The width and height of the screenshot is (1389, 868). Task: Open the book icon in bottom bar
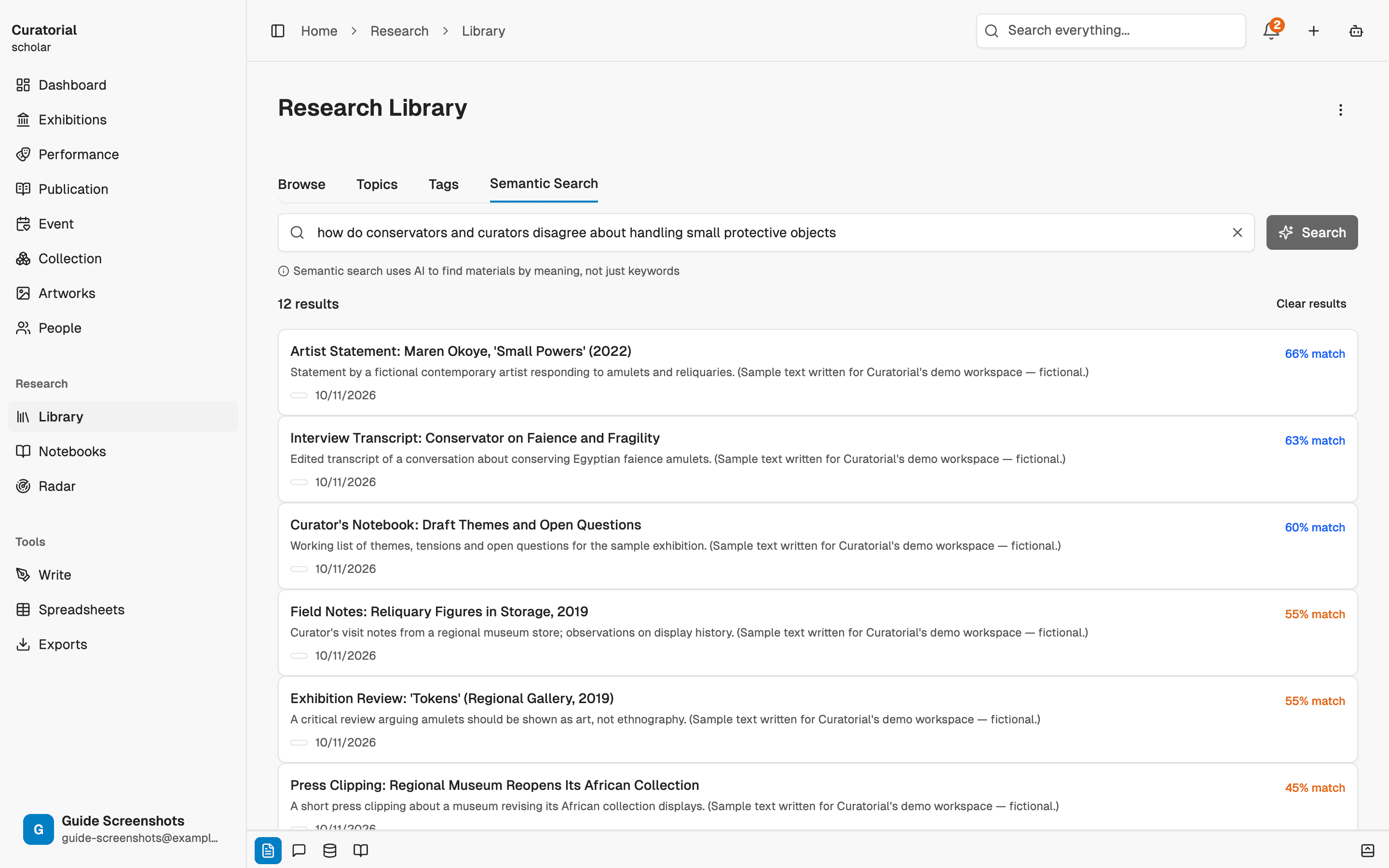click(360, 850)
